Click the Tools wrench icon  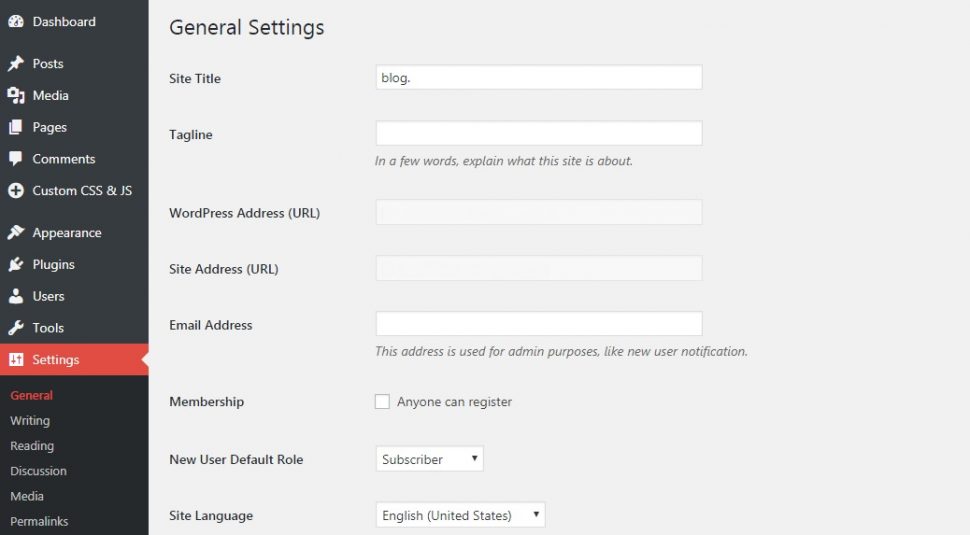point(15,327)
